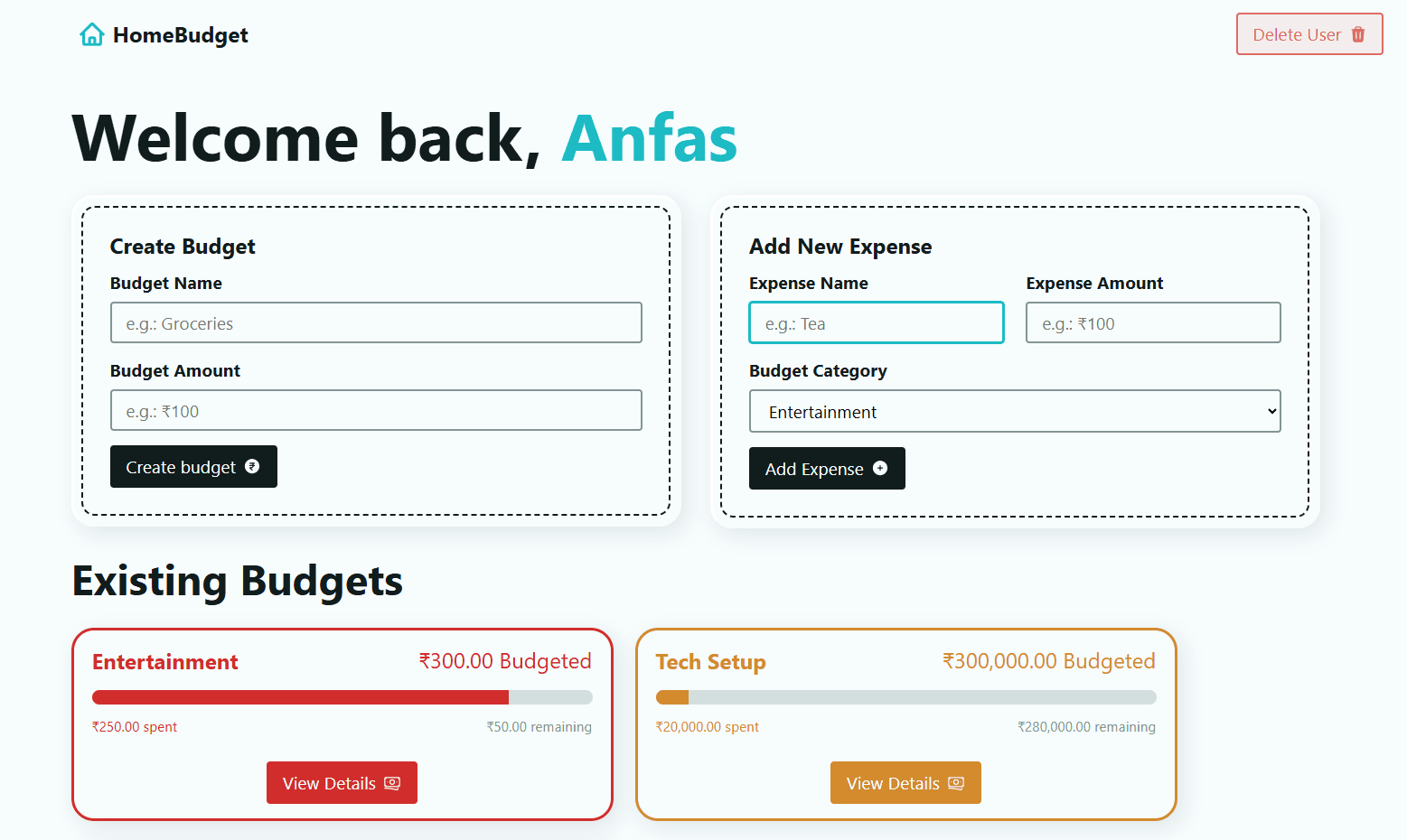Select the Expense Name text field
1407x840 pixels.
point(877,322)
